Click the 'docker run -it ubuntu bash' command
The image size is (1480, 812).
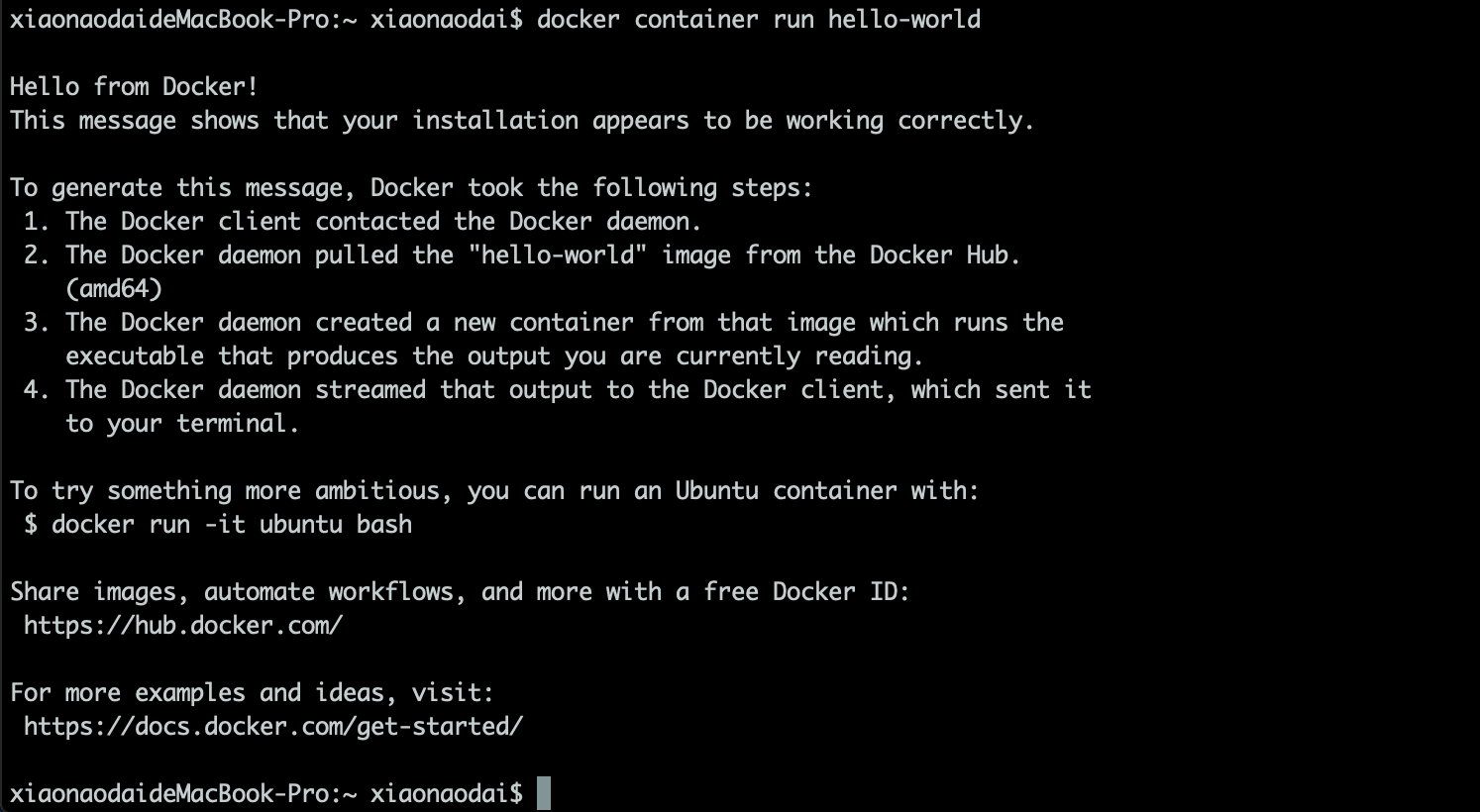tap(232, 525)
